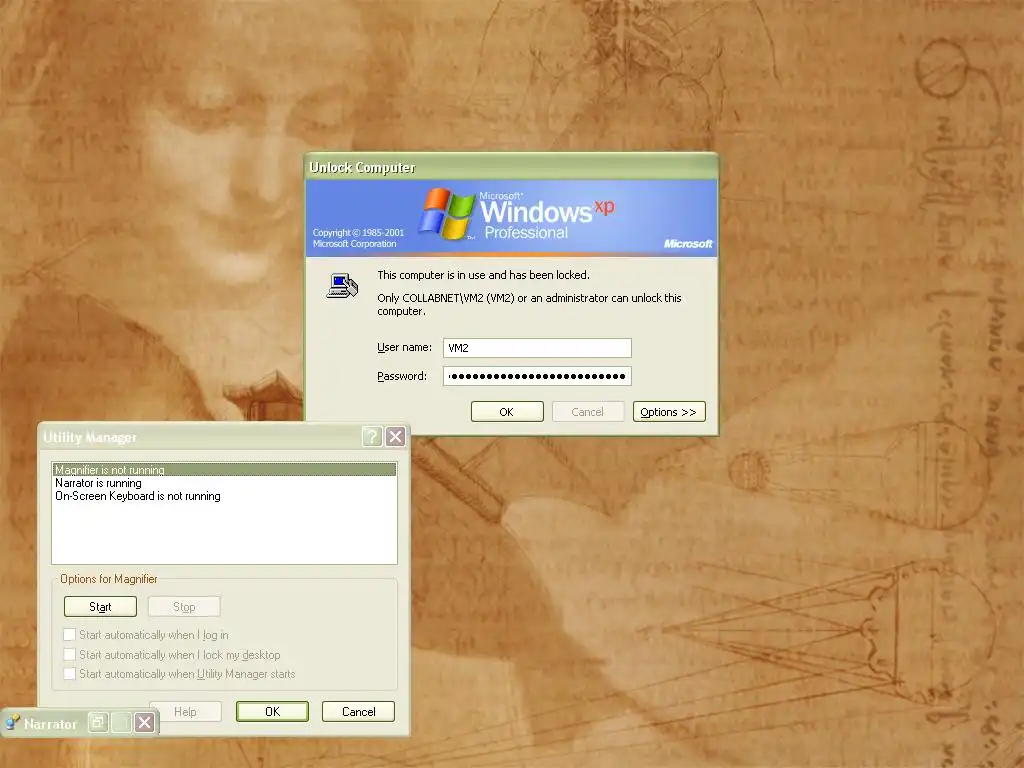Close the Narrator window
The image size is (1024, 768).
[145, 722]
